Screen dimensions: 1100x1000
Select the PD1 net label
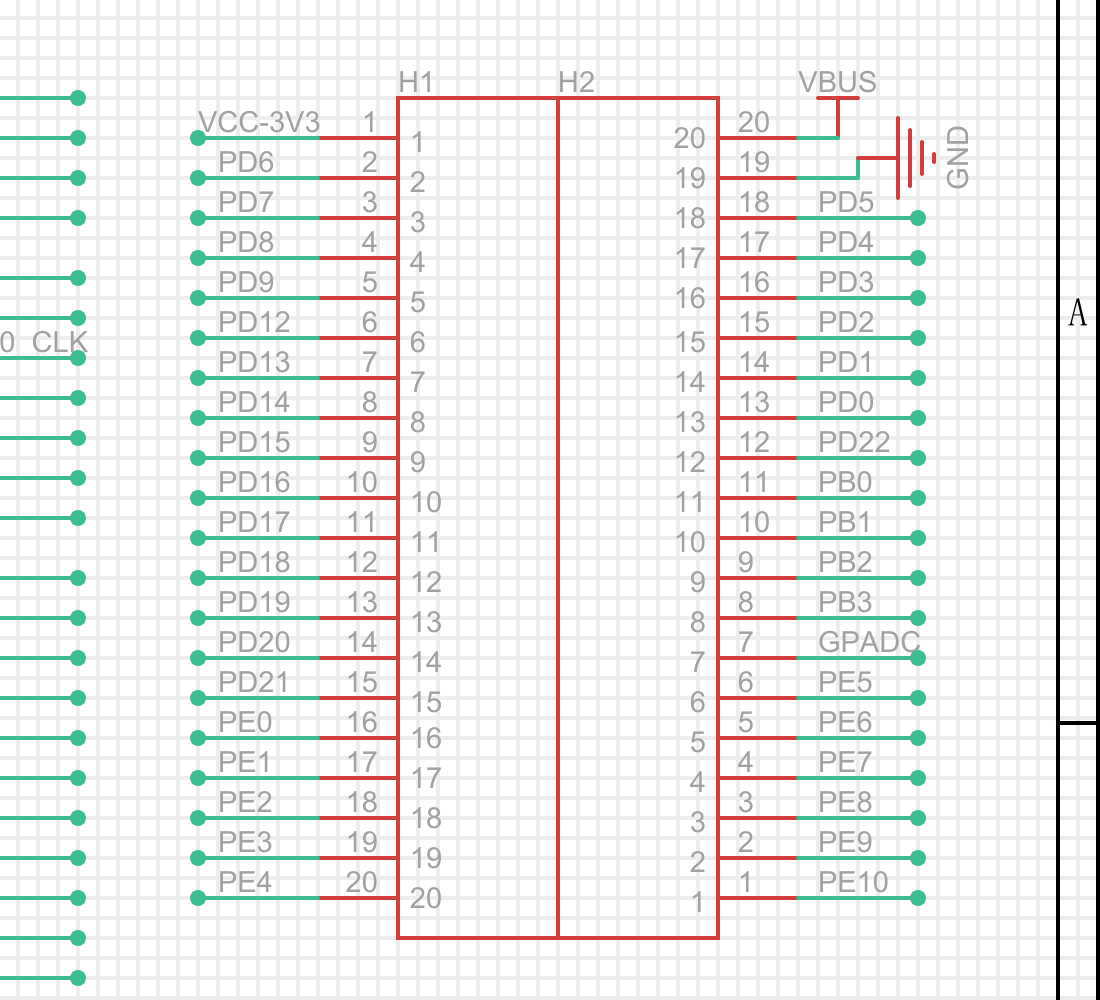(x=846, y=362)
